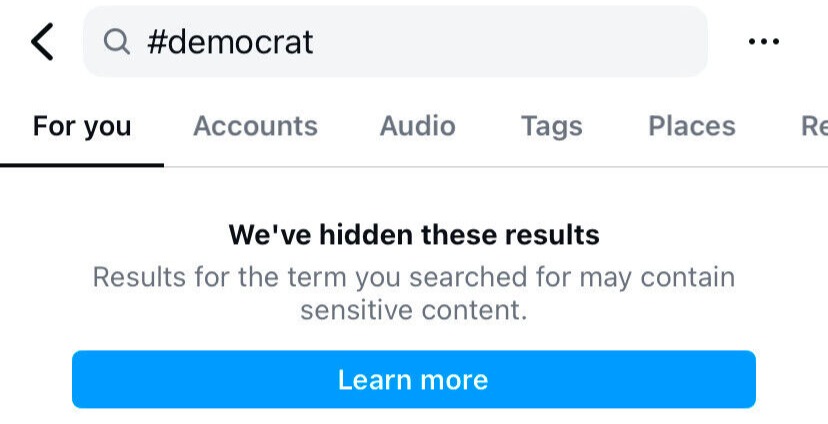
Task: Click the magnifying glass search icon
Action: pos(117,42)
